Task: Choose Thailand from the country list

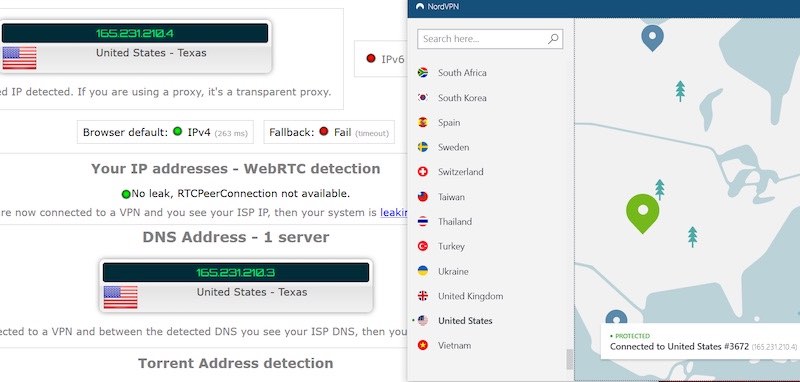Action: tap(455, 221)
